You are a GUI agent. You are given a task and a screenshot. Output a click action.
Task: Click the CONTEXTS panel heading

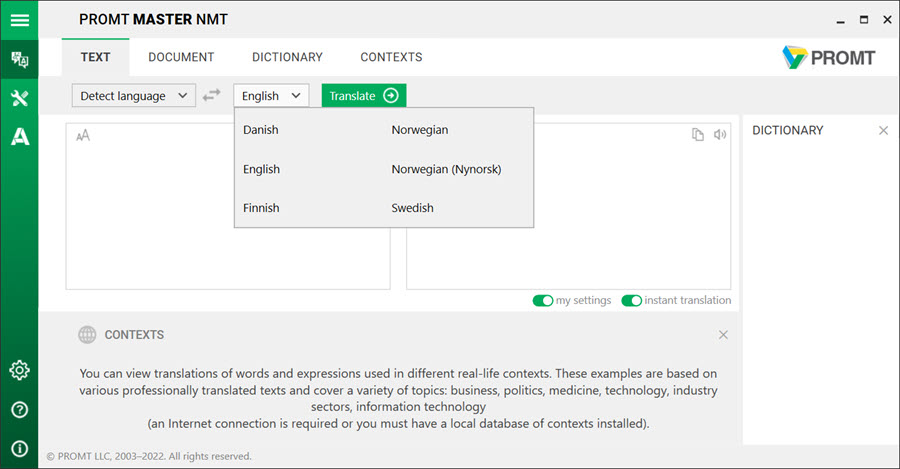tap(134, 335)
